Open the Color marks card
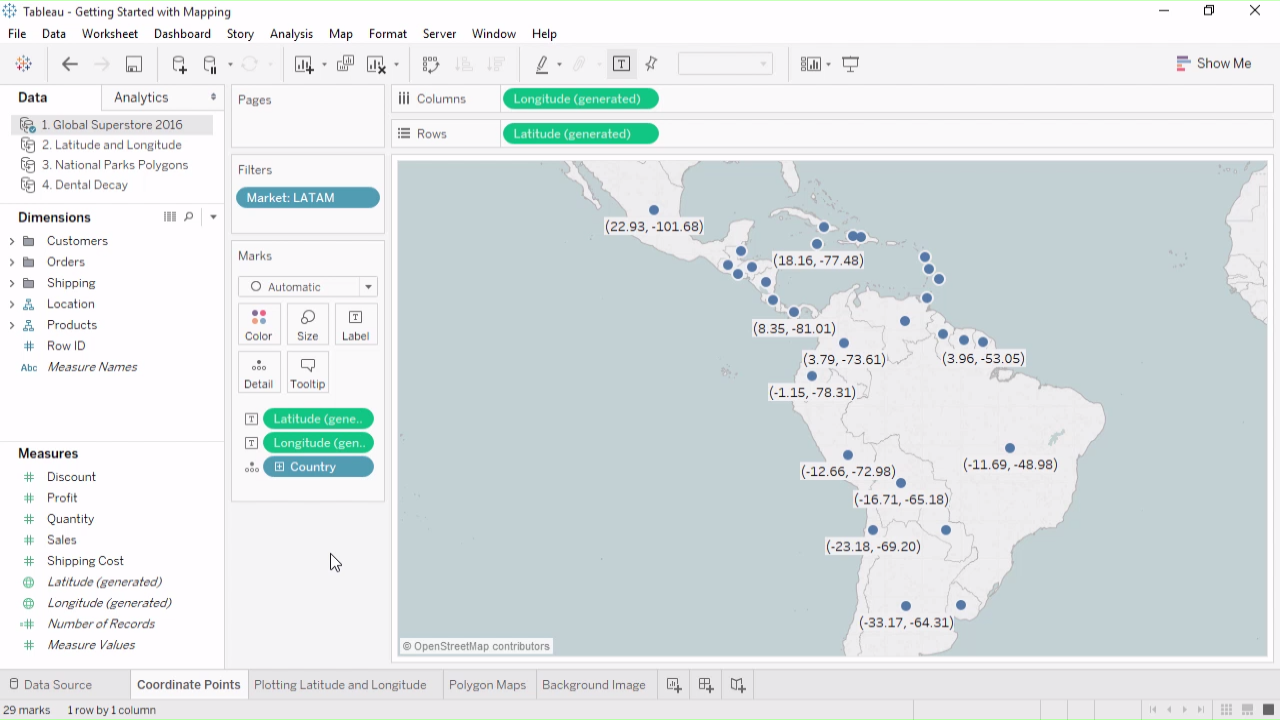The image size is (1280, 720). pos(258,325)
